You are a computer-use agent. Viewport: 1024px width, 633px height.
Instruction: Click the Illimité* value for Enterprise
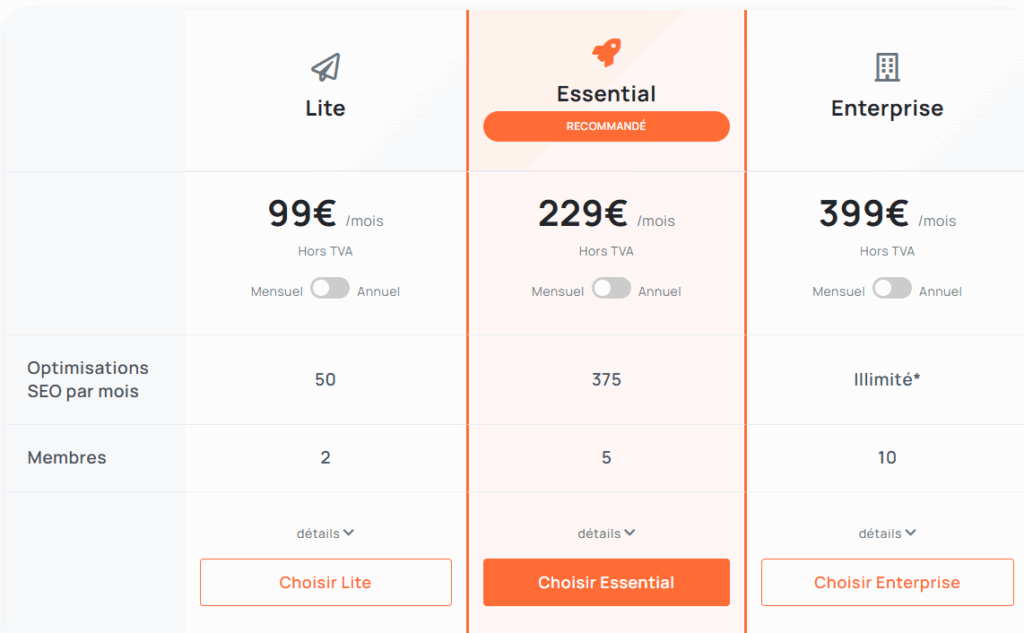pos(887,380)
